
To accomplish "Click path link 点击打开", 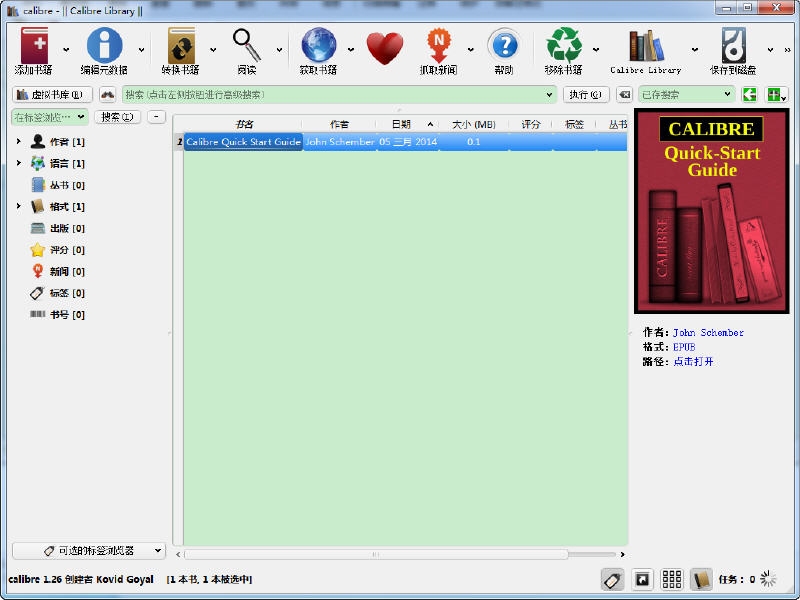I will (x=693, y=362).
